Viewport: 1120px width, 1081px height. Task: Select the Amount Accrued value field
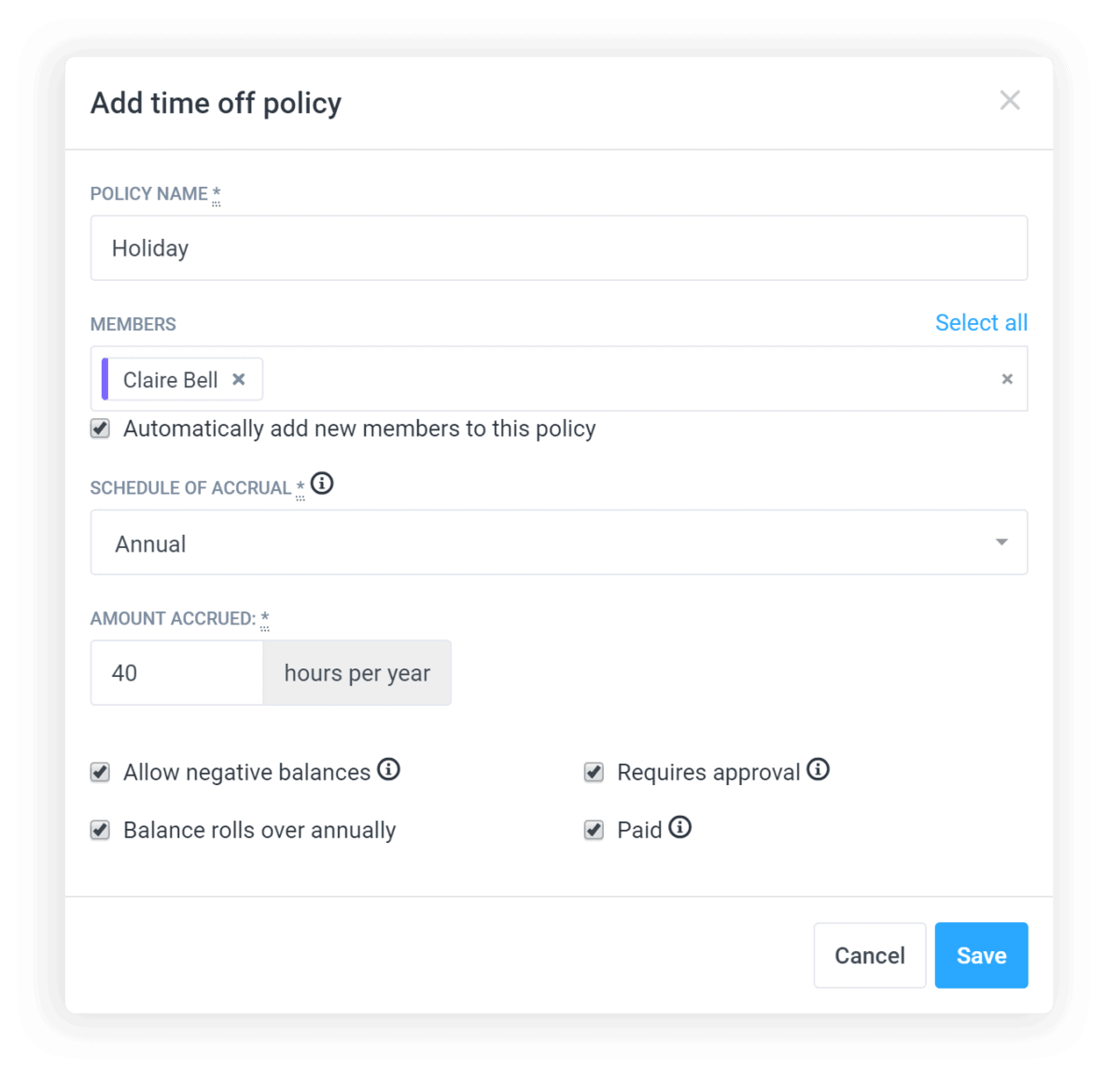click(x=175, y=672)
